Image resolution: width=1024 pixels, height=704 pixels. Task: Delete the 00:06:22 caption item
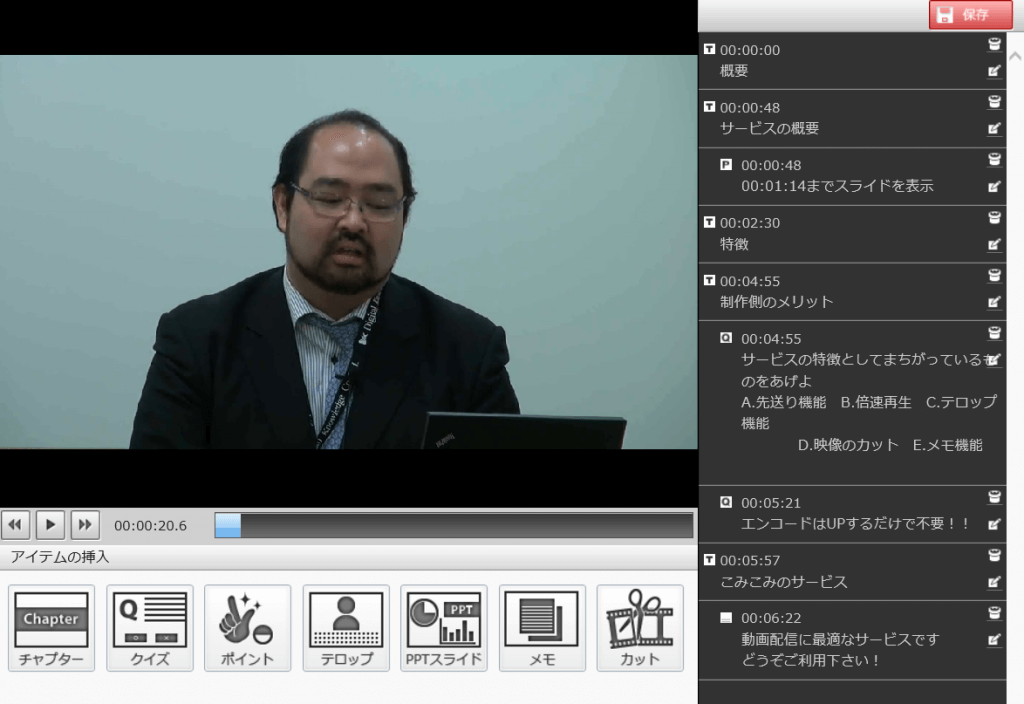point(994,613)
